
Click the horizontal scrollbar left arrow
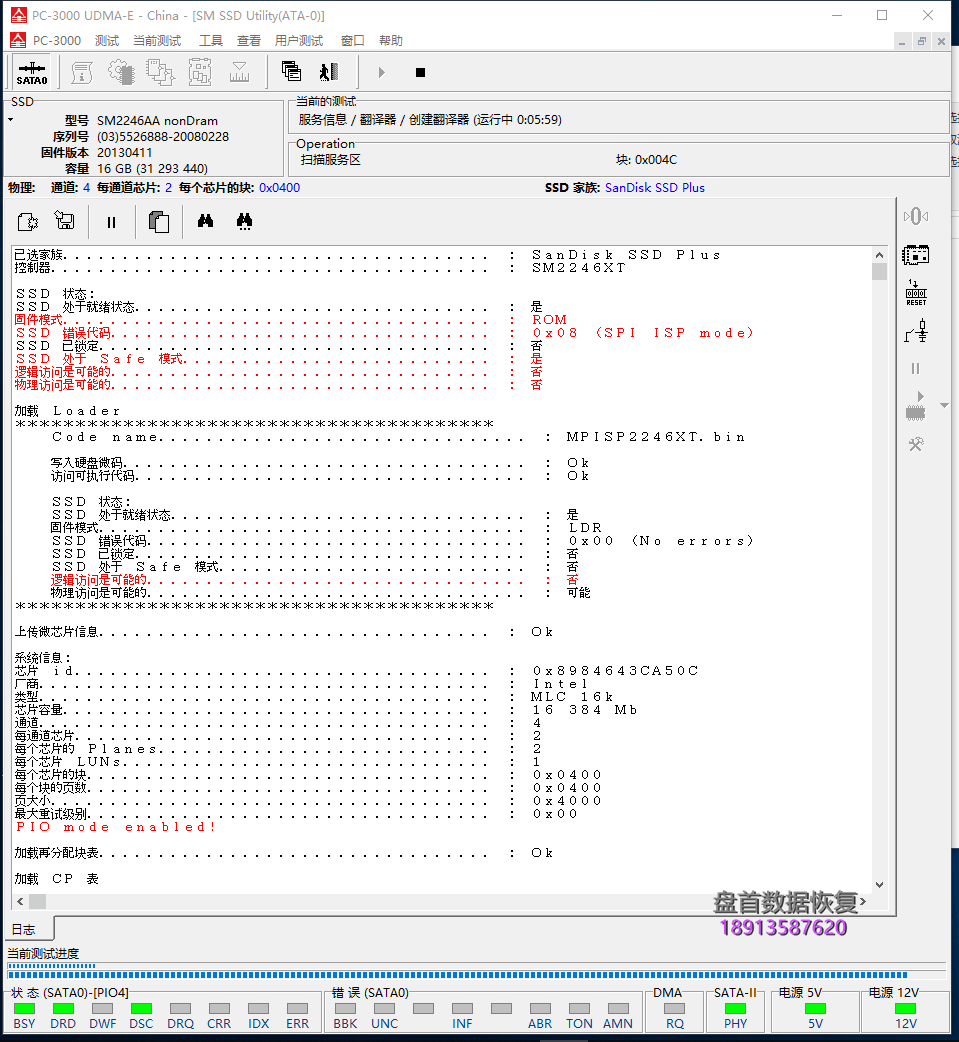(x=20, y=901)
